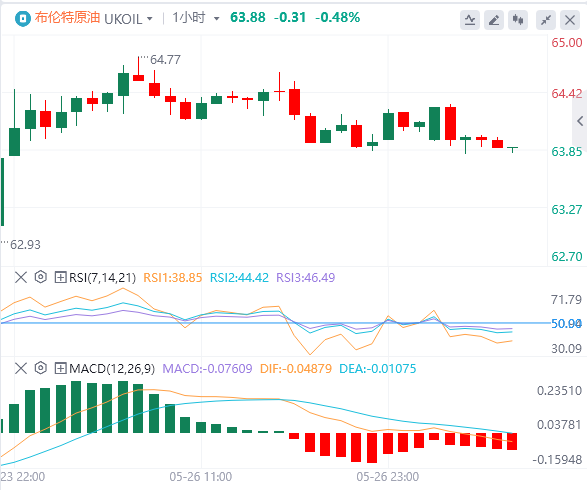Open RSI indicator settings hexagon icon
Viewport: 587px width, 490px height.
click(x=40, y=277)
